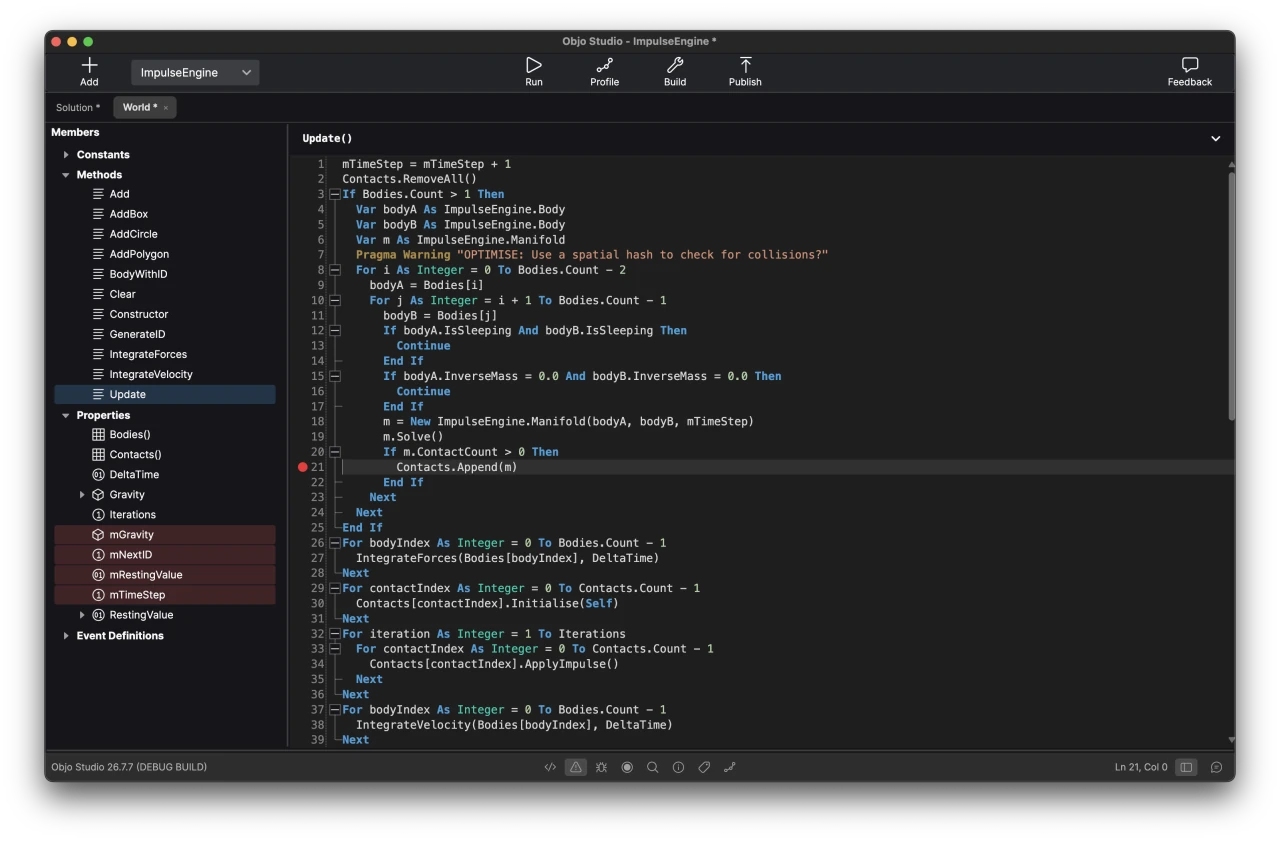Click the search magnifier icon in status bar

(652, 767)
